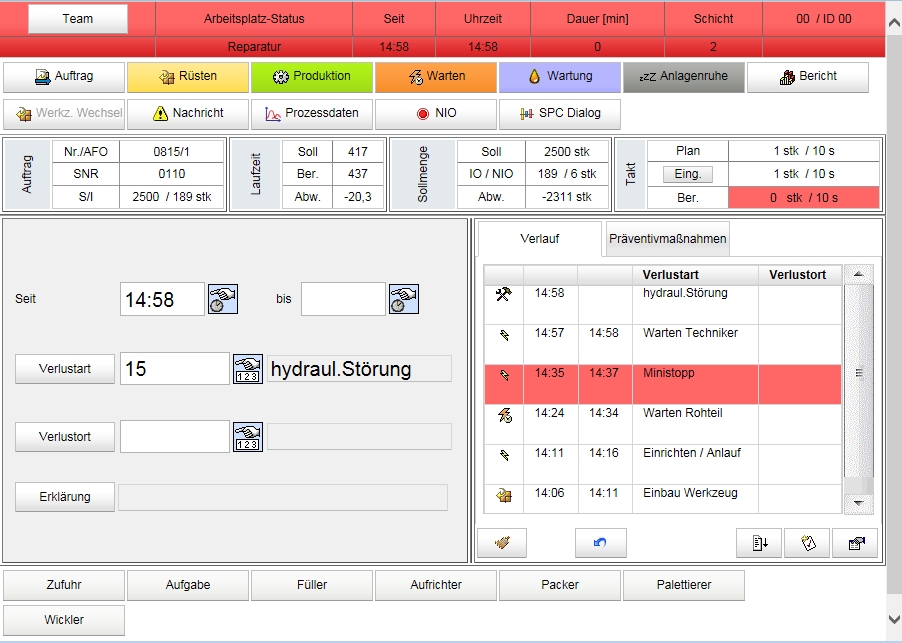Screen dimensions: 902x643
Task: Click the Verlustort code input field
Action: click(174, 437)
